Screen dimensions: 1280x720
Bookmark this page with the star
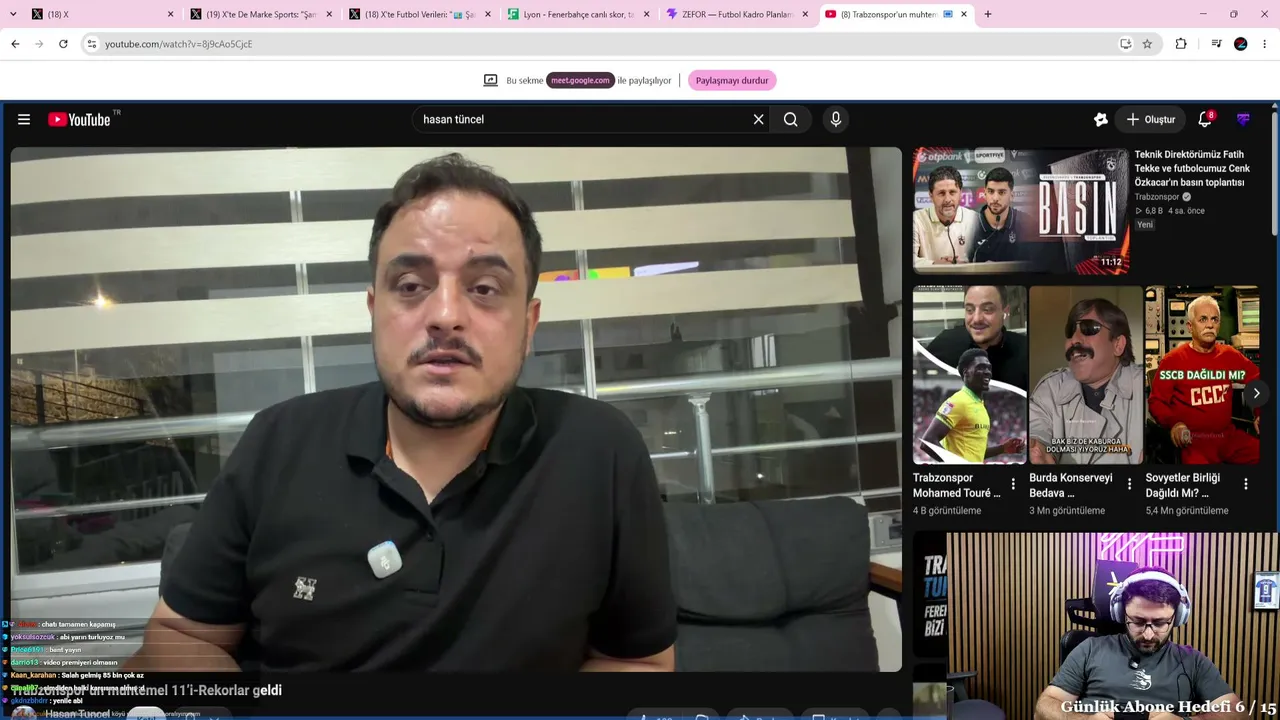pos(1147,44)
